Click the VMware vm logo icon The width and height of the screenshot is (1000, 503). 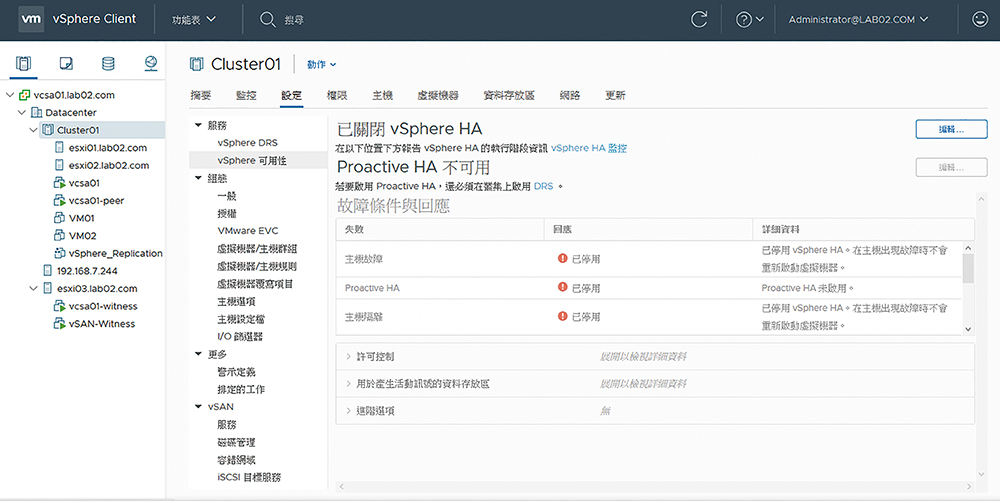(x=31, y=19)
